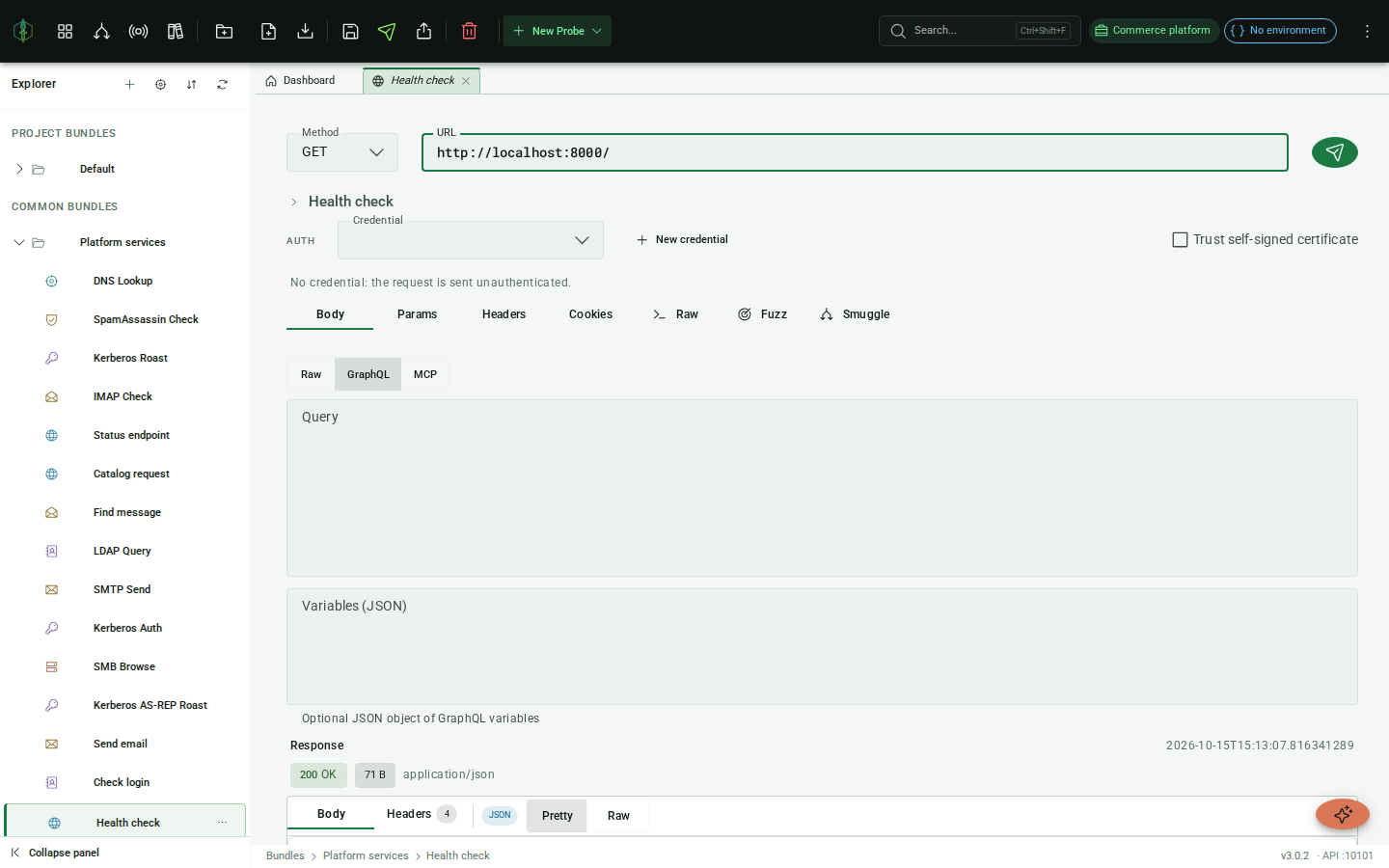This screenshot has height=868, width=1389.
Task: Expand the Default bundle
Action: (x=19, y=169)
